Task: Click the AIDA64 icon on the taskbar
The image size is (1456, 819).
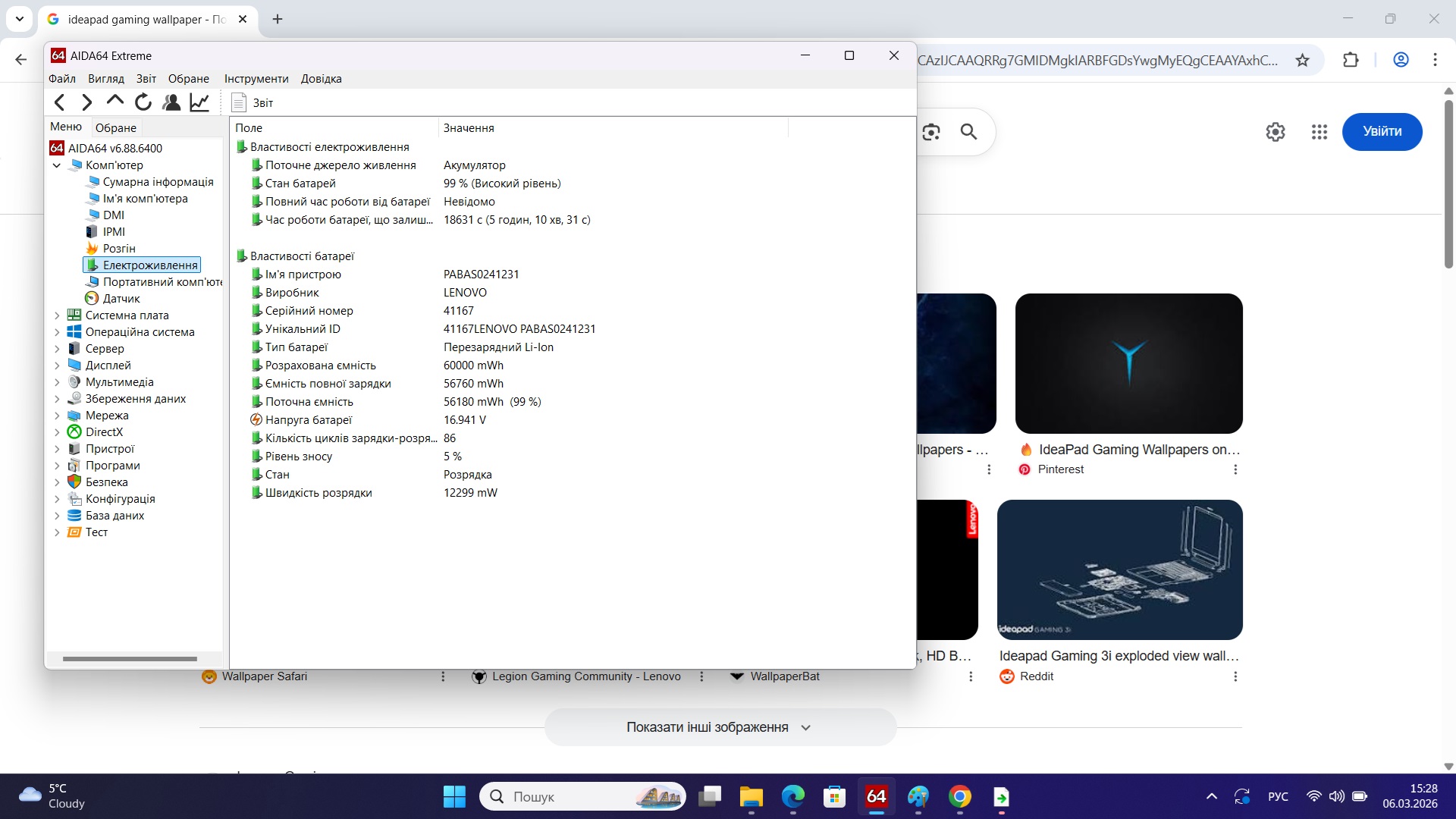Action: 875,797
